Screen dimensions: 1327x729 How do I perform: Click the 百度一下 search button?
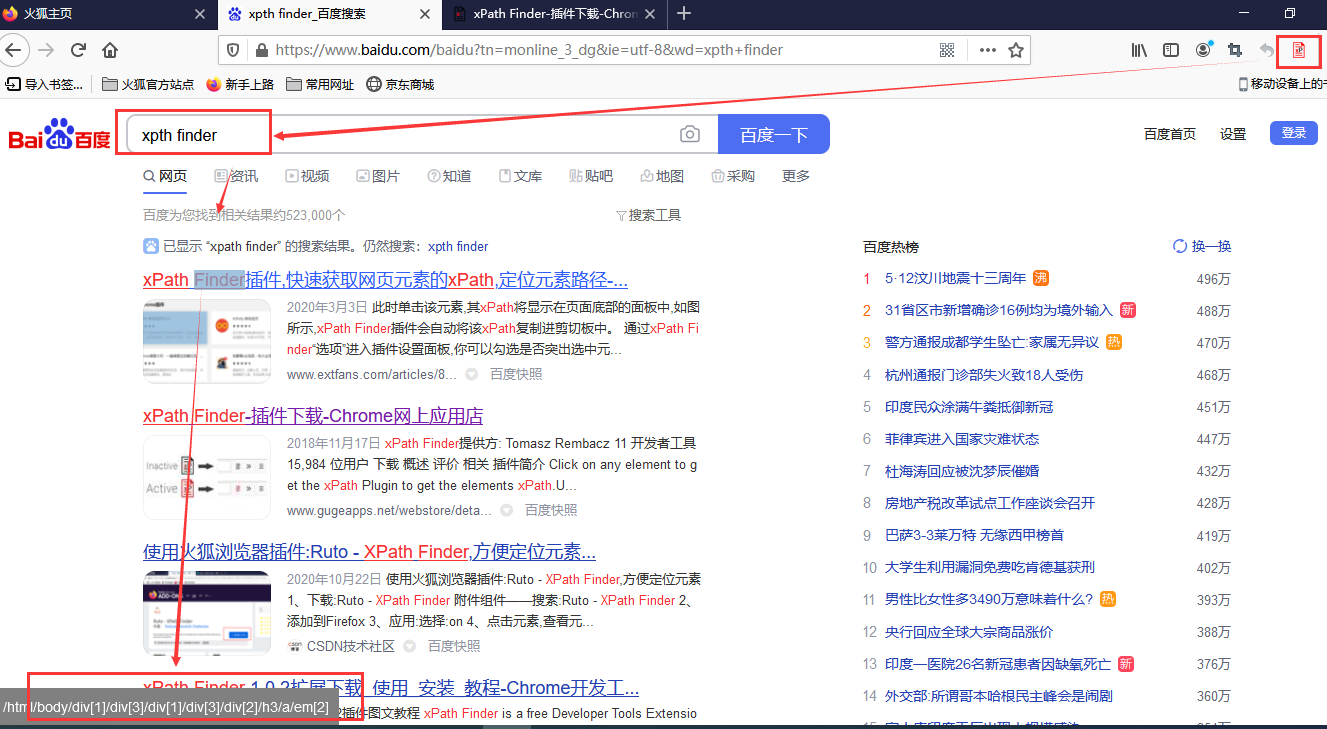[774, 135]
